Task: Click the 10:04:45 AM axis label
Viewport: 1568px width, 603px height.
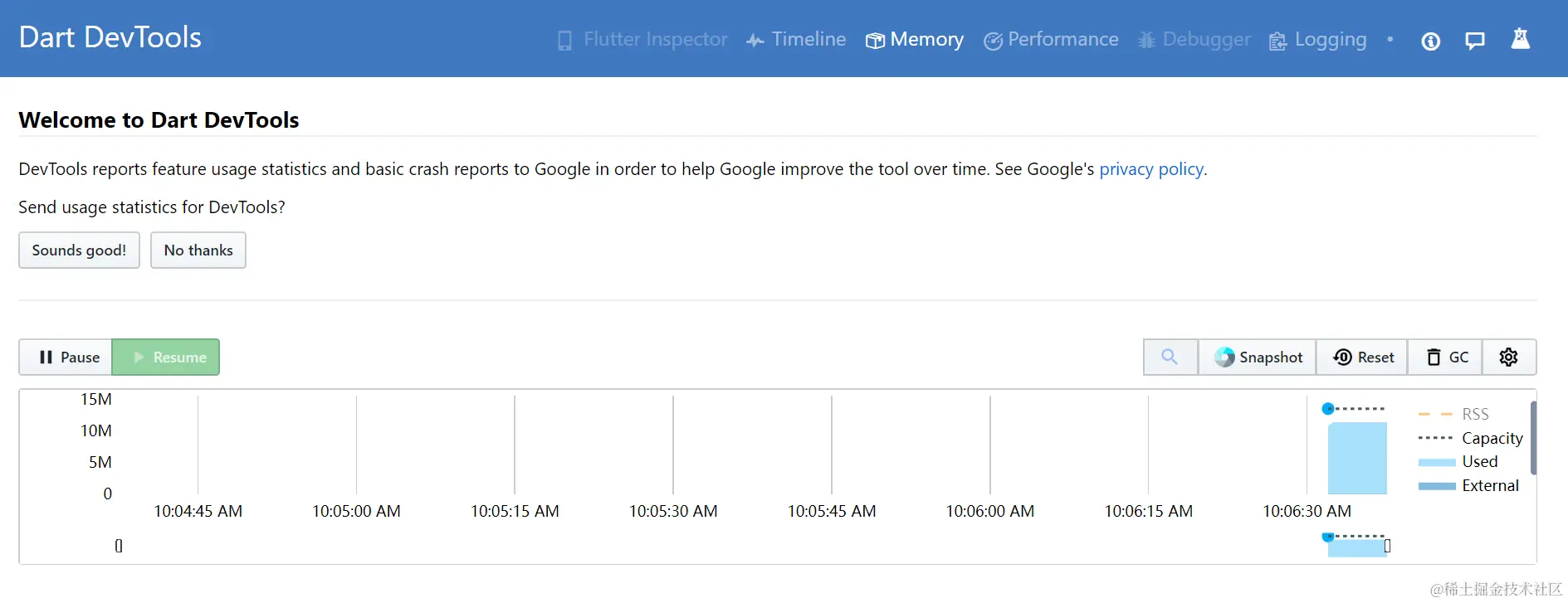Action: pos(198,512)
